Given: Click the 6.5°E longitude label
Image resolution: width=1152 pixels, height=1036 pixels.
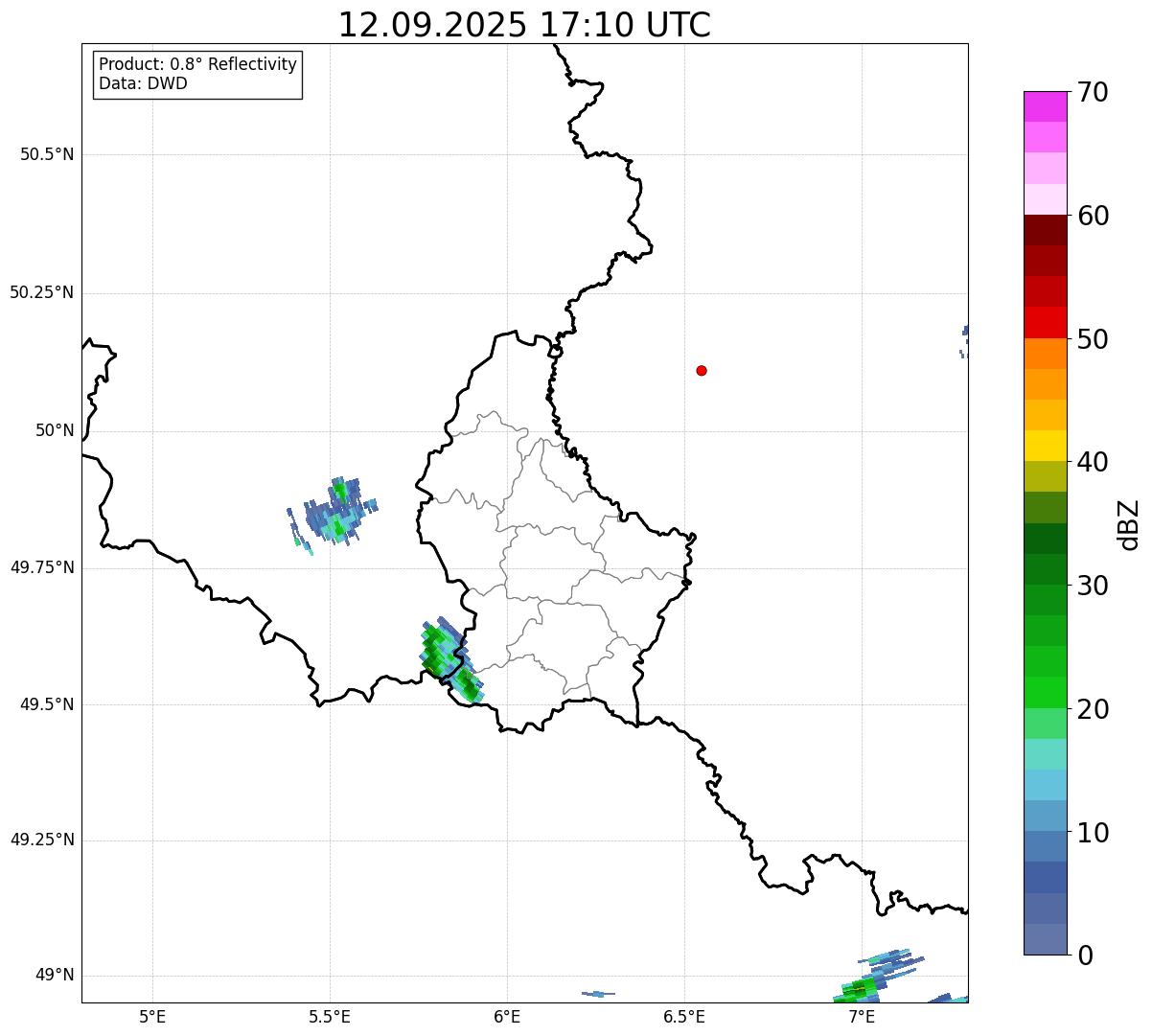Looking at the screenshot, I should [x=684, y=1016].
